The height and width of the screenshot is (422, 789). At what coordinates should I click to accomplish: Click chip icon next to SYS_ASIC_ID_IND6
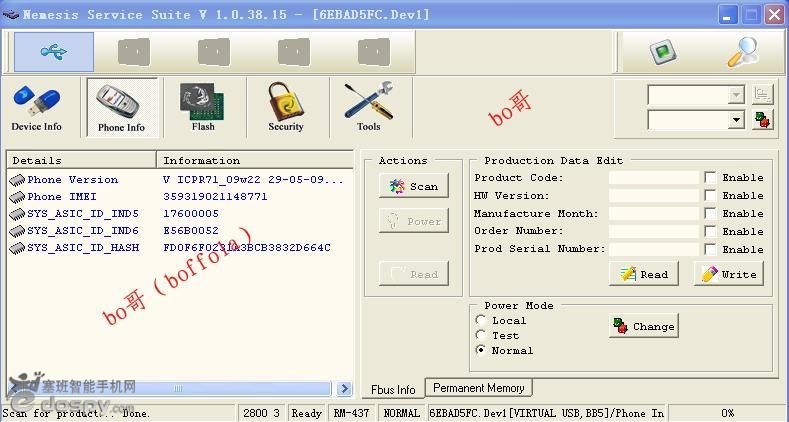tap(17, 231)
